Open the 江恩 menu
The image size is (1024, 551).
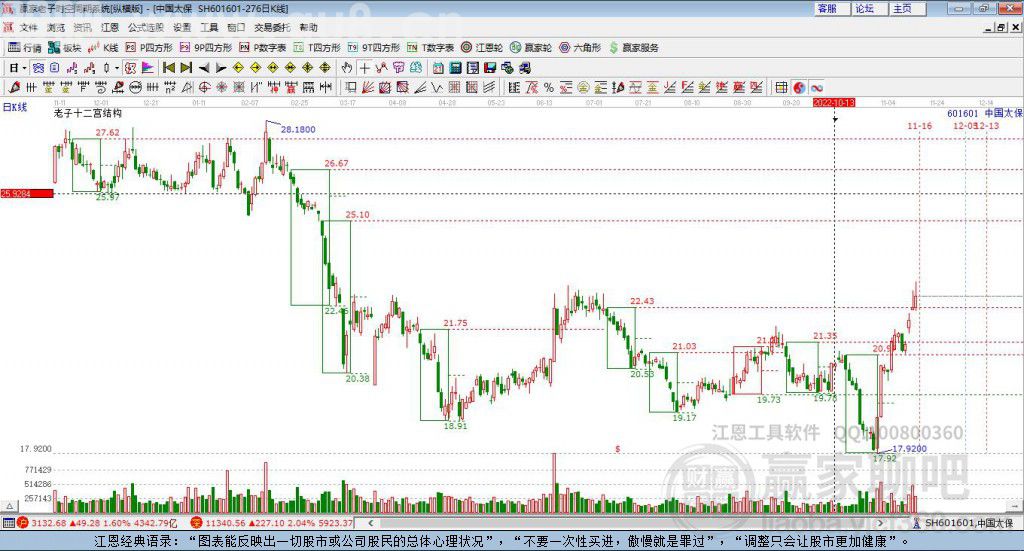(110, 27)
